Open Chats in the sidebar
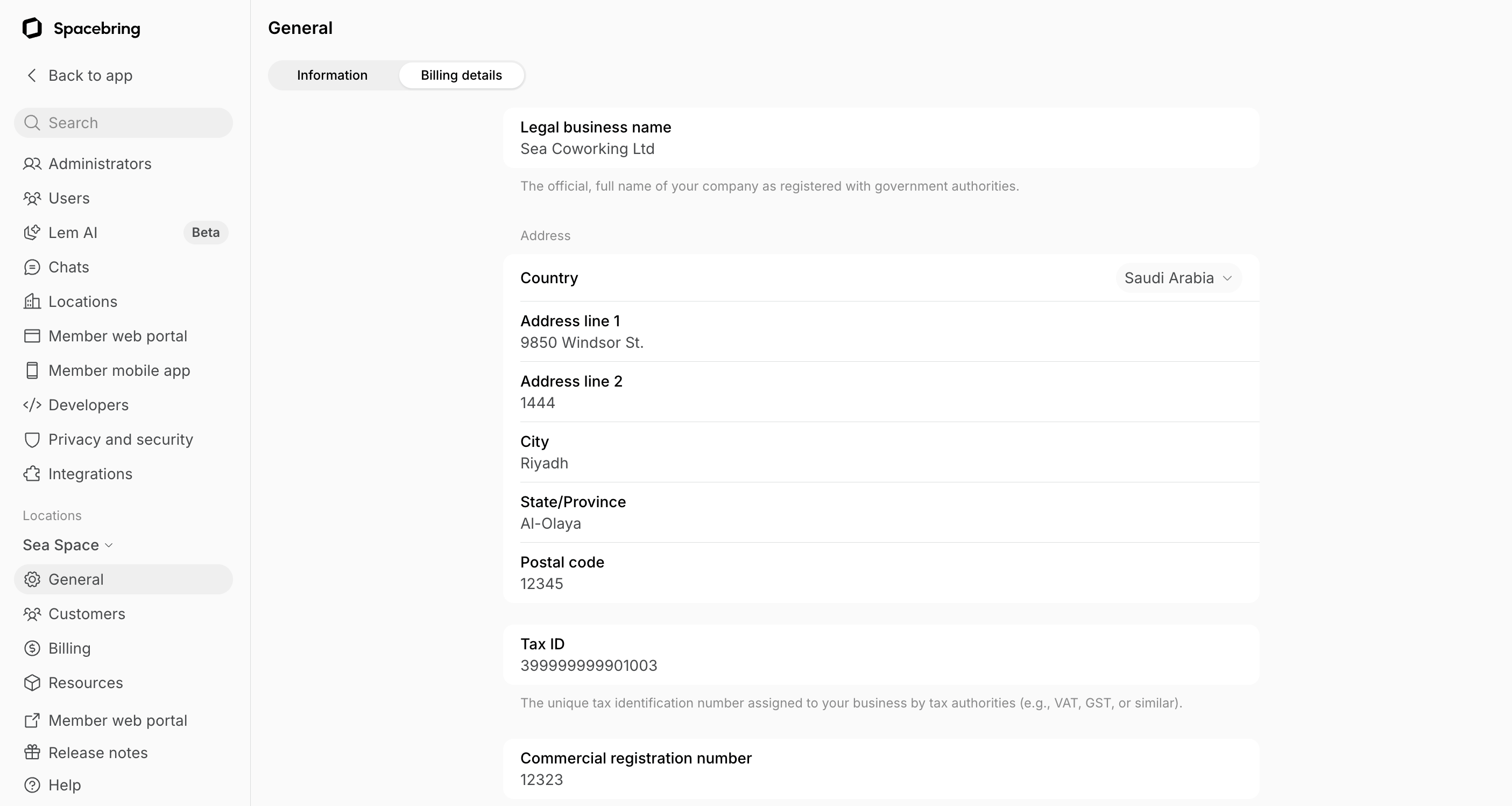The width and height of the screenshot is (1512, 806). [x=123, y=267]
